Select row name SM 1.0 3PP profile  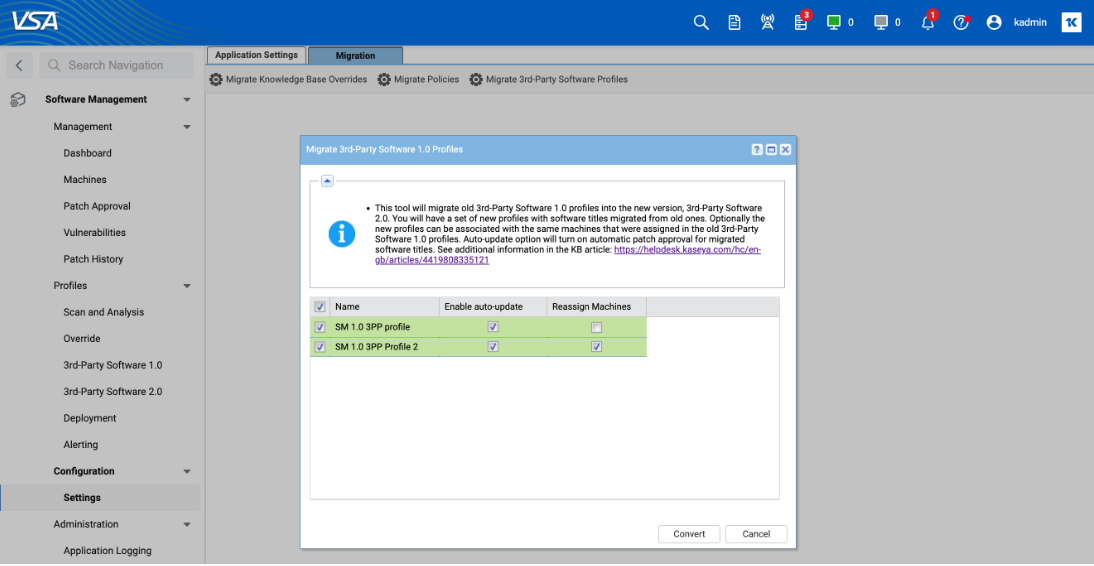[x=373, y=327]
